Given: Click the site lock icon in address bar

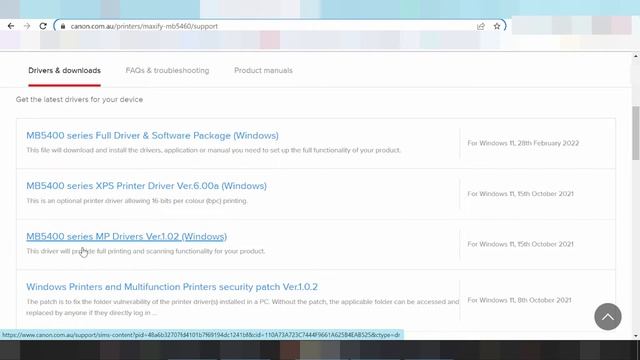Looking at the screenshot, I should [62, 26].
